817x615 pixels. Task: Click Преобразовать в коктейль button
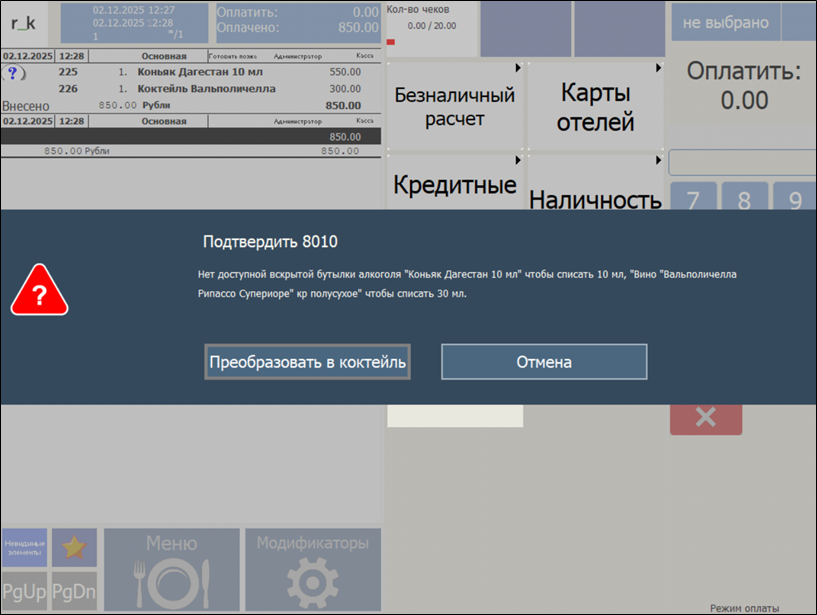(x=307, y=362)
